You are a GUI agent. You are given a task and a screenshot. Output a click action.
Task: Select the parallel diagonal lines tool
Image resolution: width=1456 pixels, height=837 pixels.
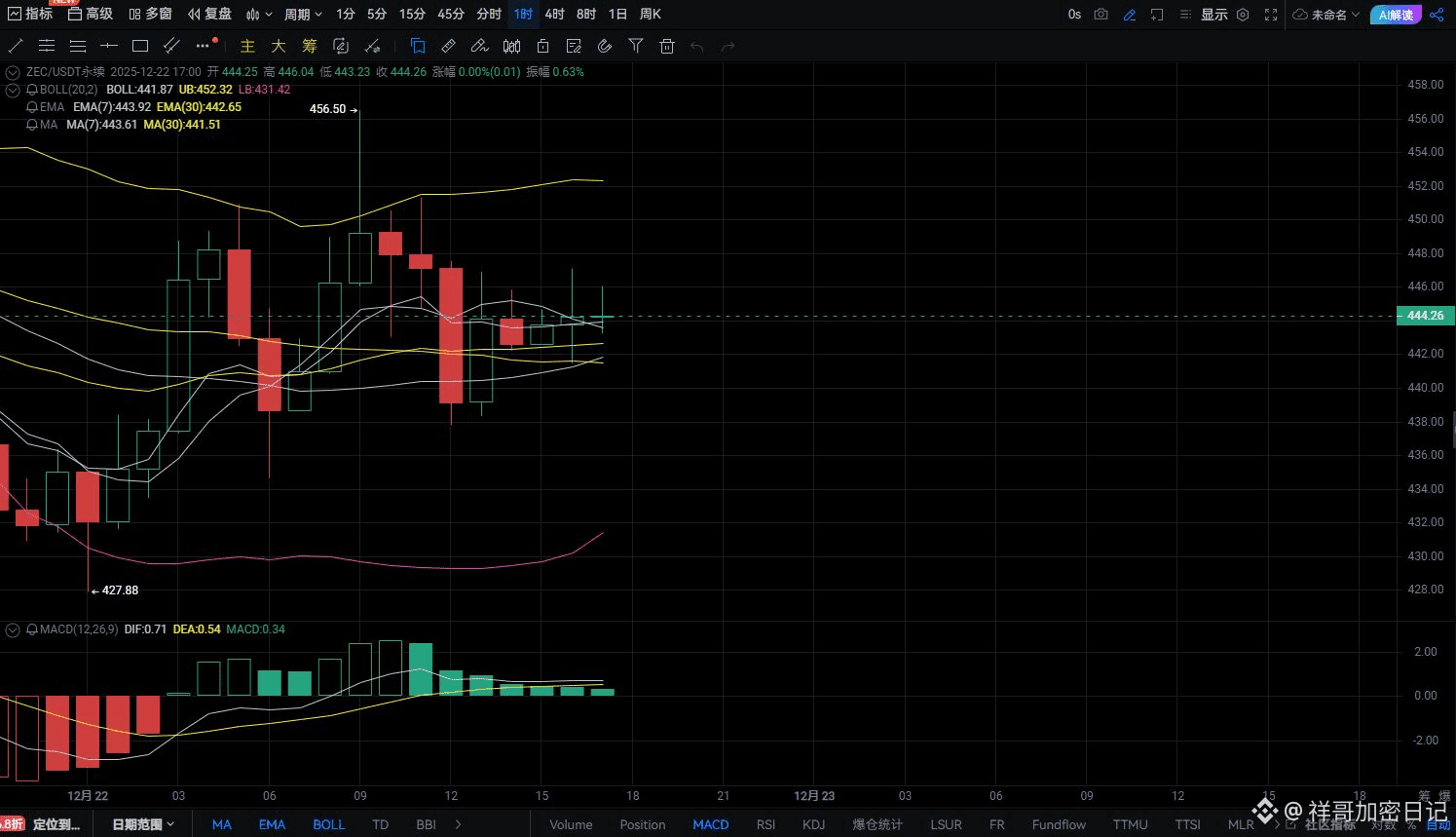(171, 46)
